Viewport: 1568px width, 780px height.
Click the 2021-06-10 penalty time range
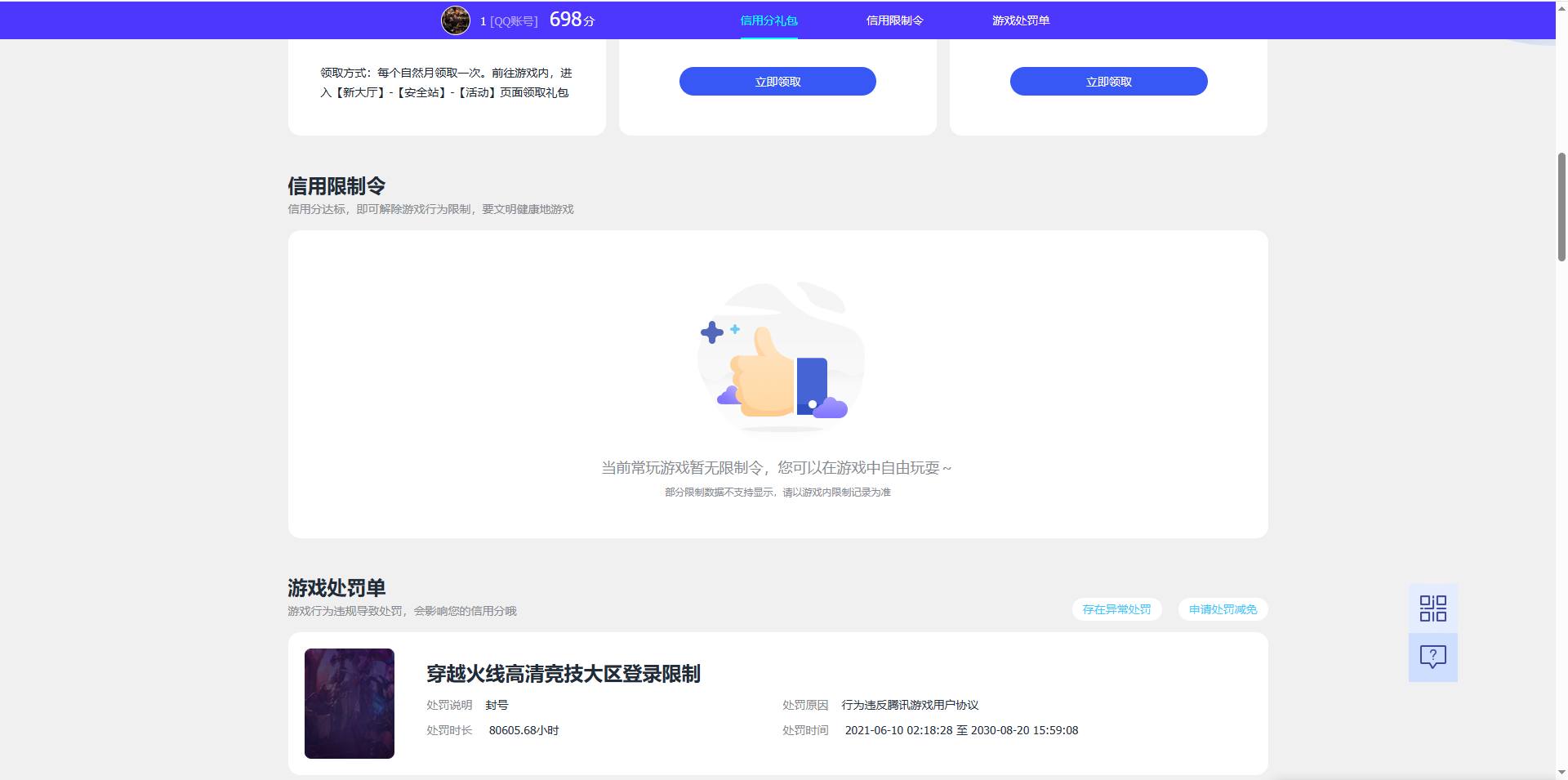click(x=961, y=730)
